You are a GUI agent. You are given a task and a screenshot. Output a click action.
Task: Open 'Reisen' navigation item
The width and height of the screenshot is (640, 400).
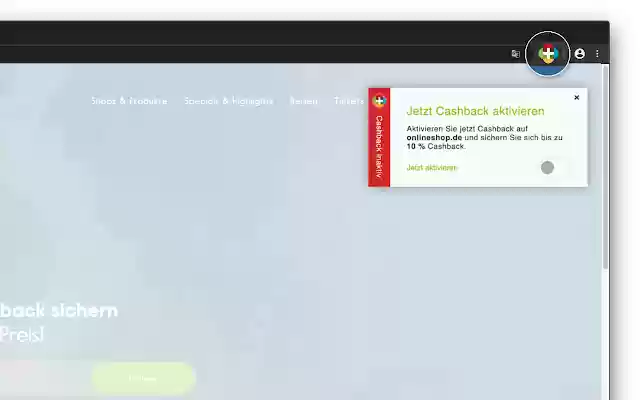pyautogui.click(x=304, y=101)
